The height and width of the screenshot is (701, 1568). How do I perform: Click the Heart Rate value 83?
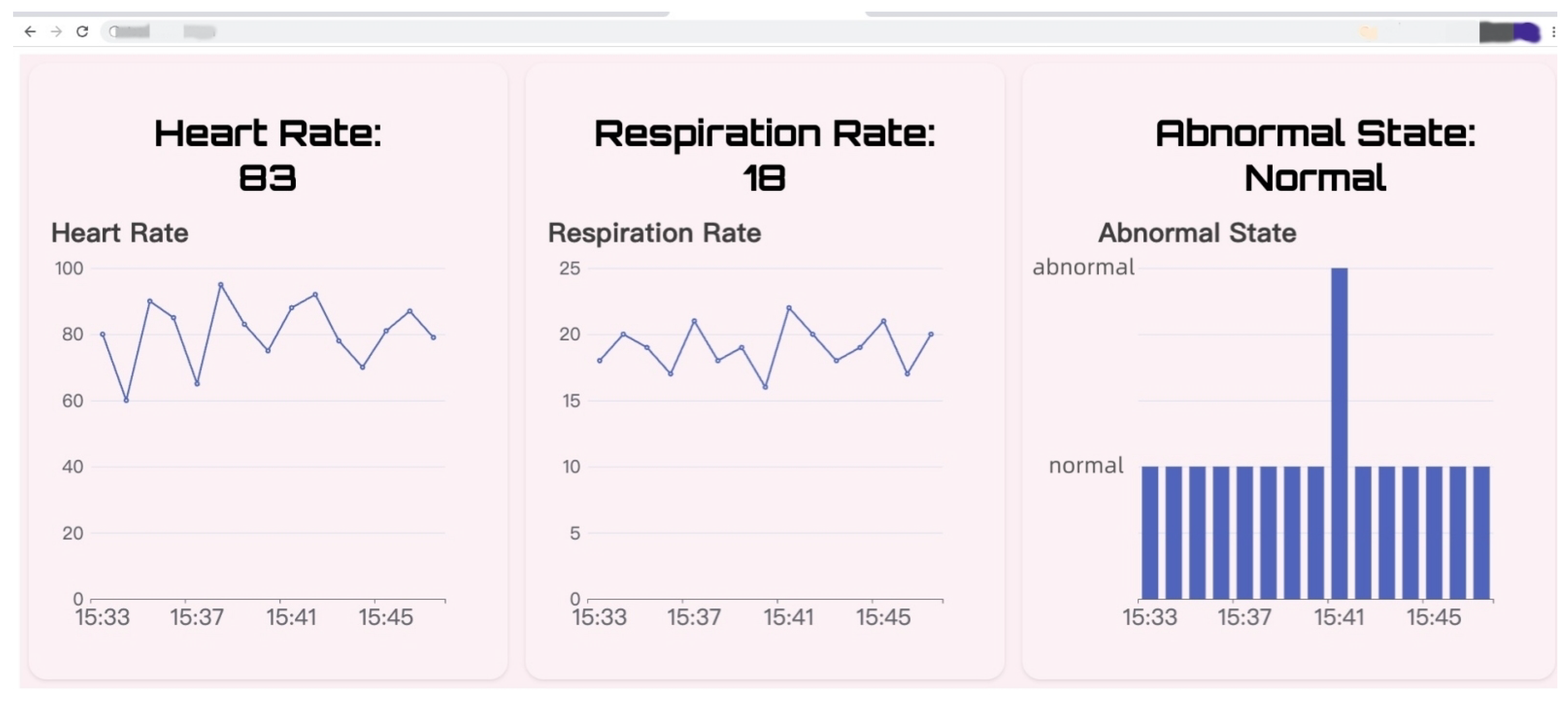[268, 178]
